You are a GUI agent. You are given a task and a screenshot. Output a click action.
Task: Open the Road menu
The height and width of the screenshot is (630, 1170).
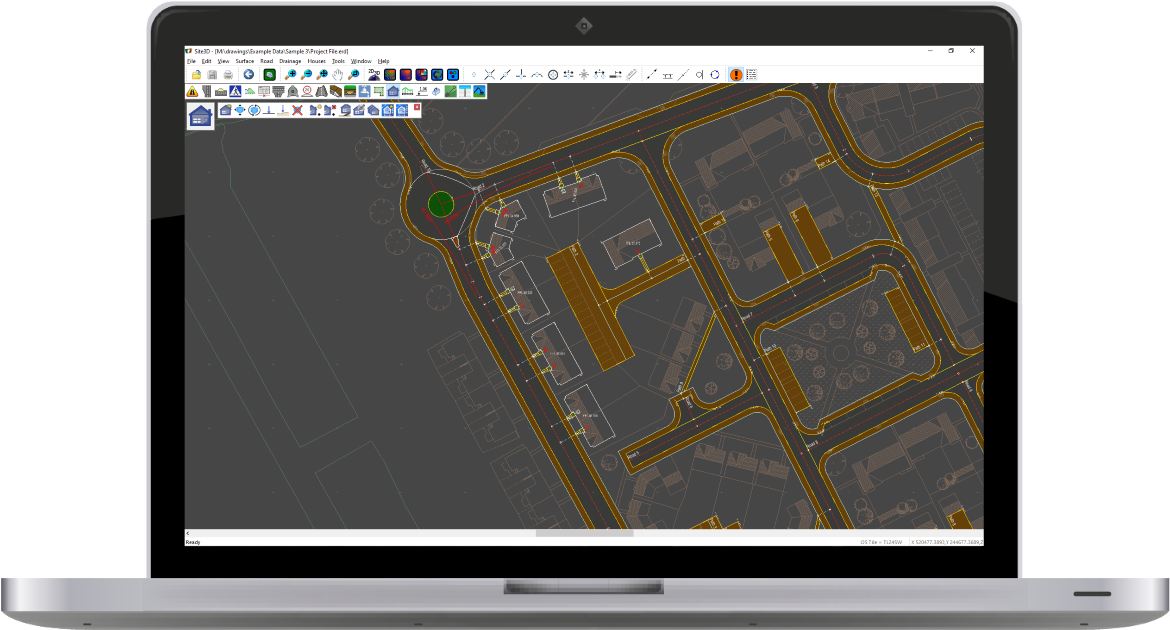(x=266, y=61)
